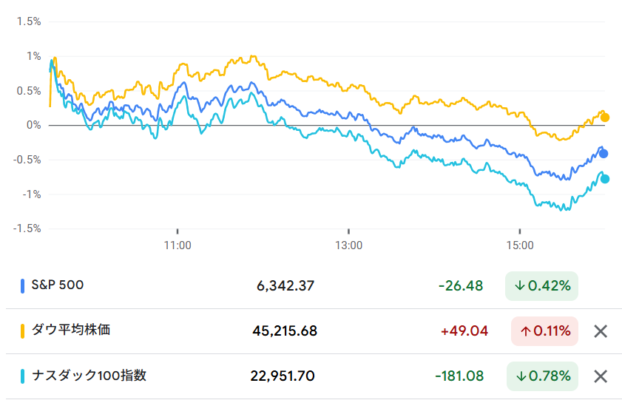622x400 pixels.
Task: Remove ダウ平均株価 with its X icon
Action: [599, 331]
